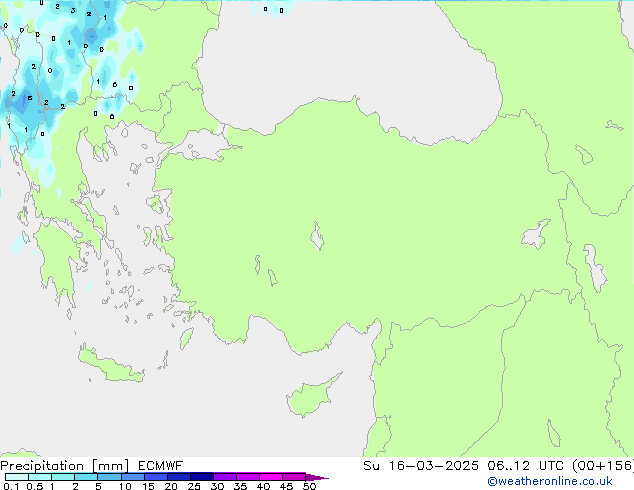The height and width of the screenshot is (490, 634).
Task: Click the "20" legend scale label
Action: pos(171,486)
